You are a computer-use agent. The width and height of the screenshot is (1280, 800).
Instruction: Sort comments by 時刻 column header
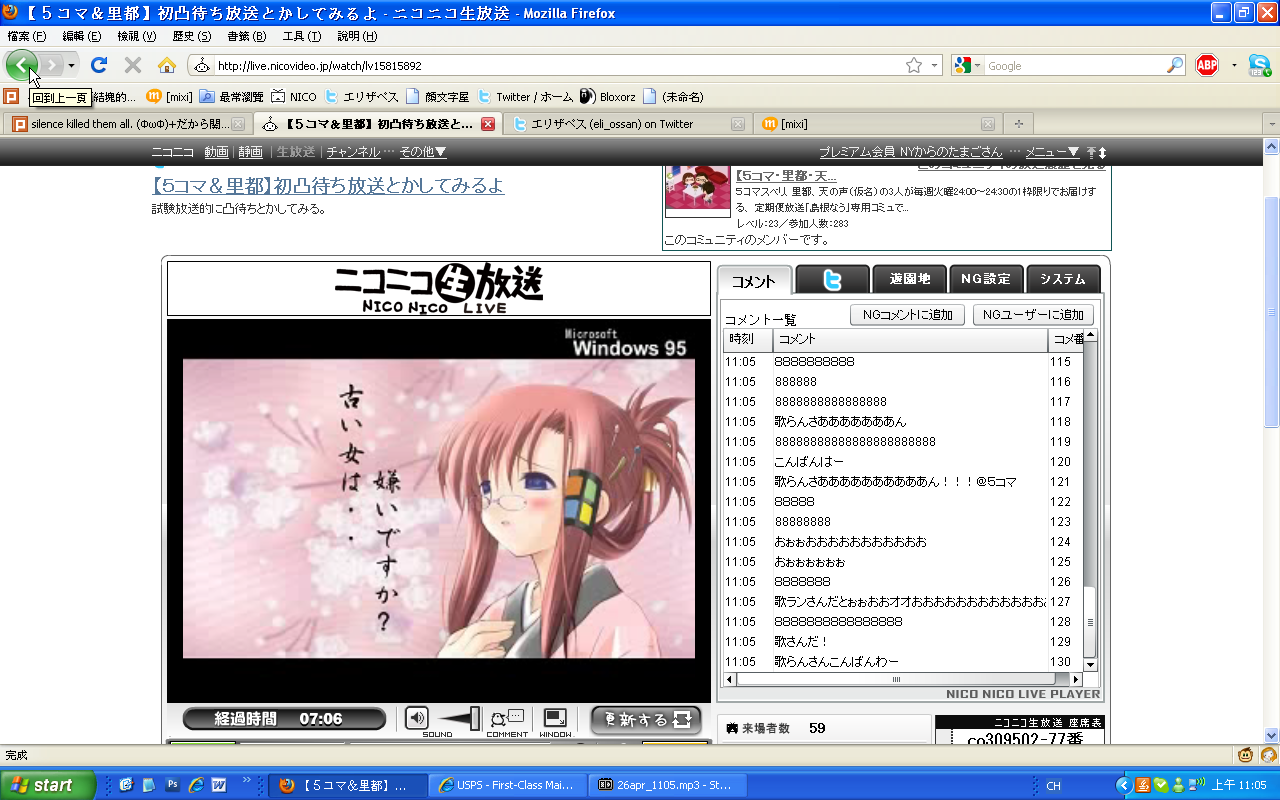tap(748, 340)
